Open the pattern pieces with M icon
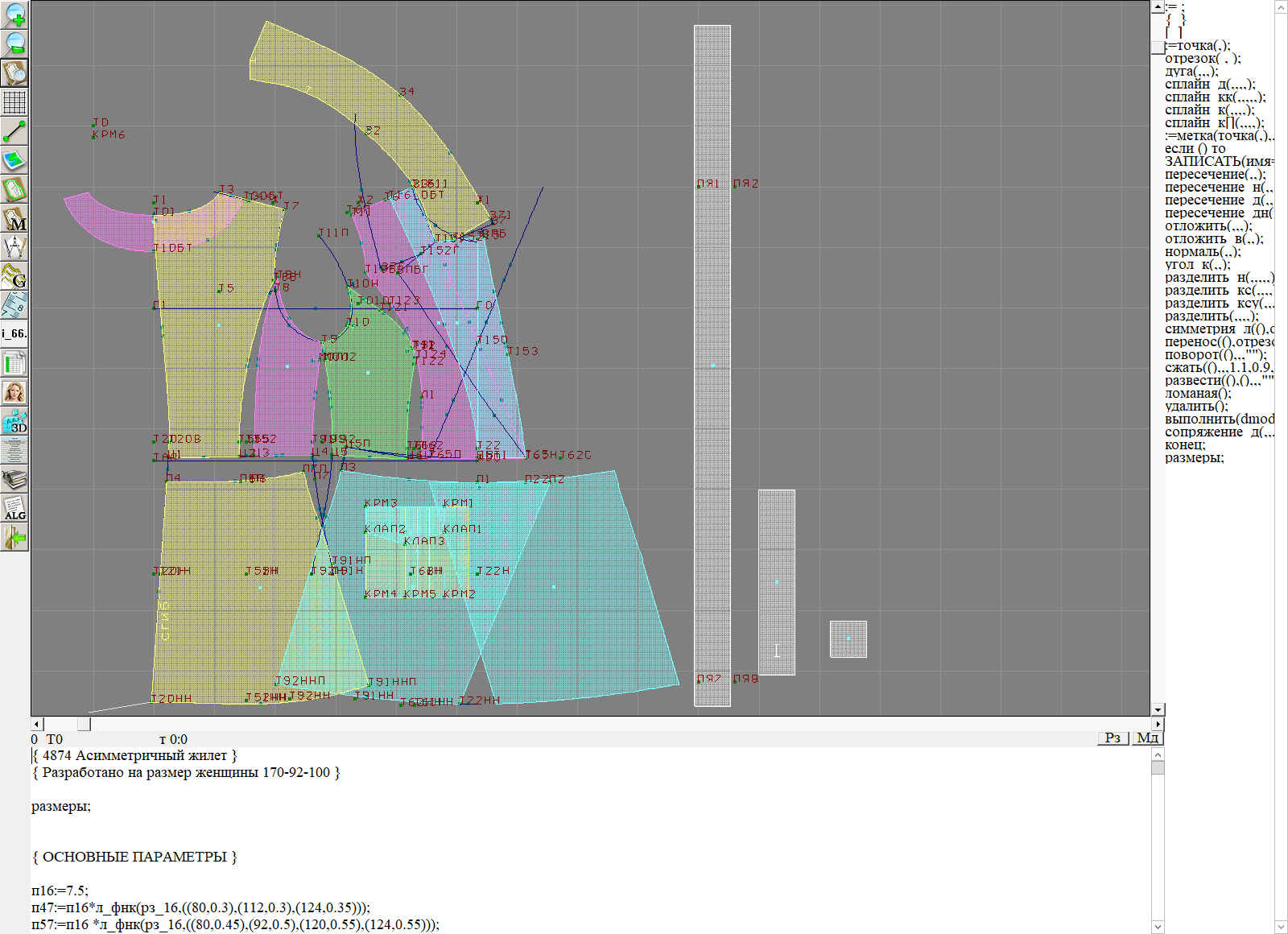 pos(14,218)
